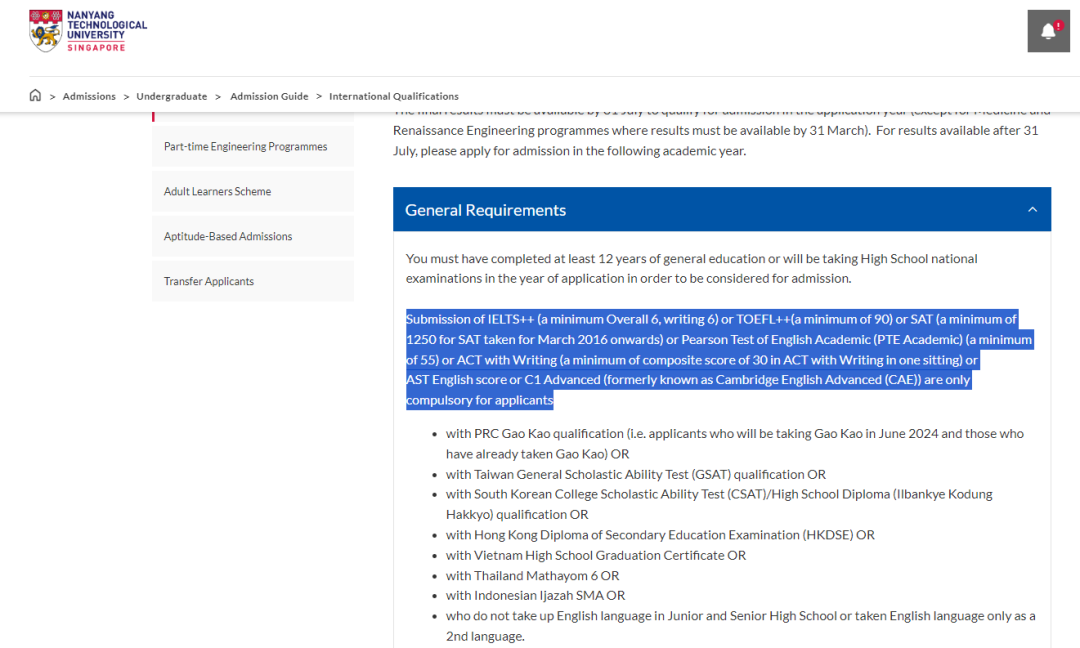Collapse the General Requirements chevron
This screenshot has height=648, width=1080.
pyautogui.click(x=1032, y=209)
